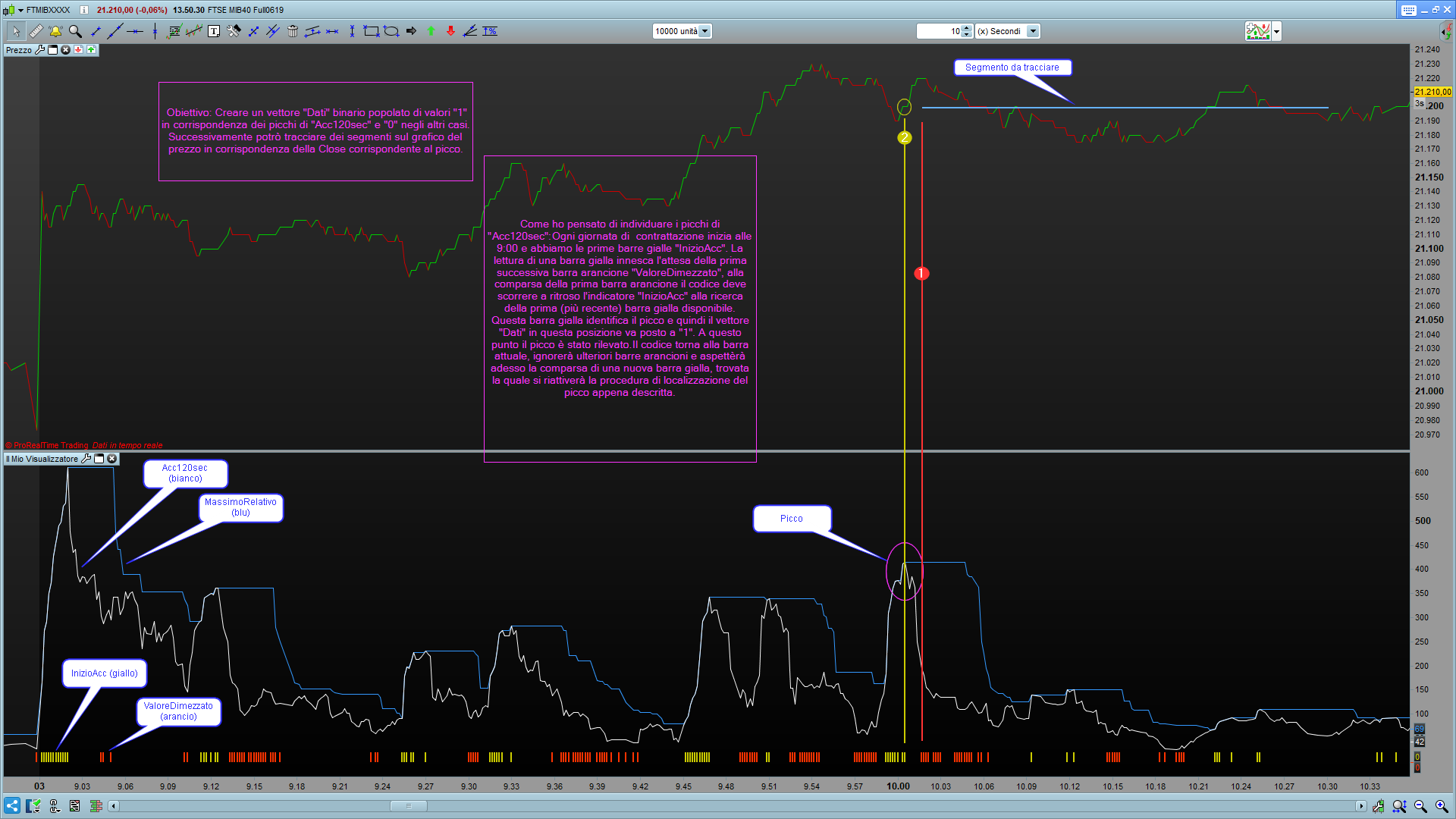Click the horizontal chart scrollbar thumb
Viewport: 1456px width, 819px height.
pyautogui.click(x=409, y=806)
